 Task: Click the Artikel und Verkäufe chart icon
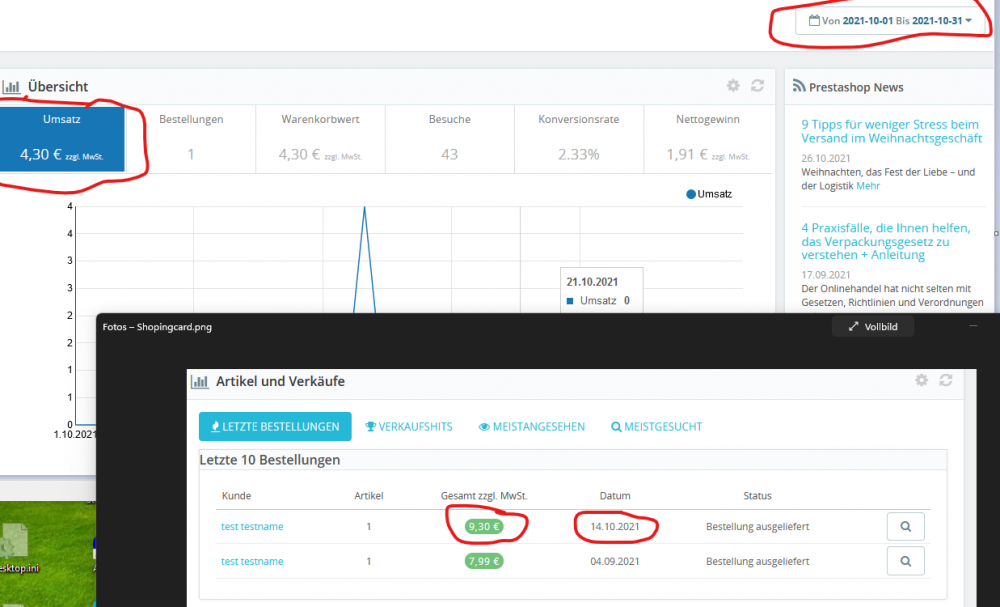point(200,382)
